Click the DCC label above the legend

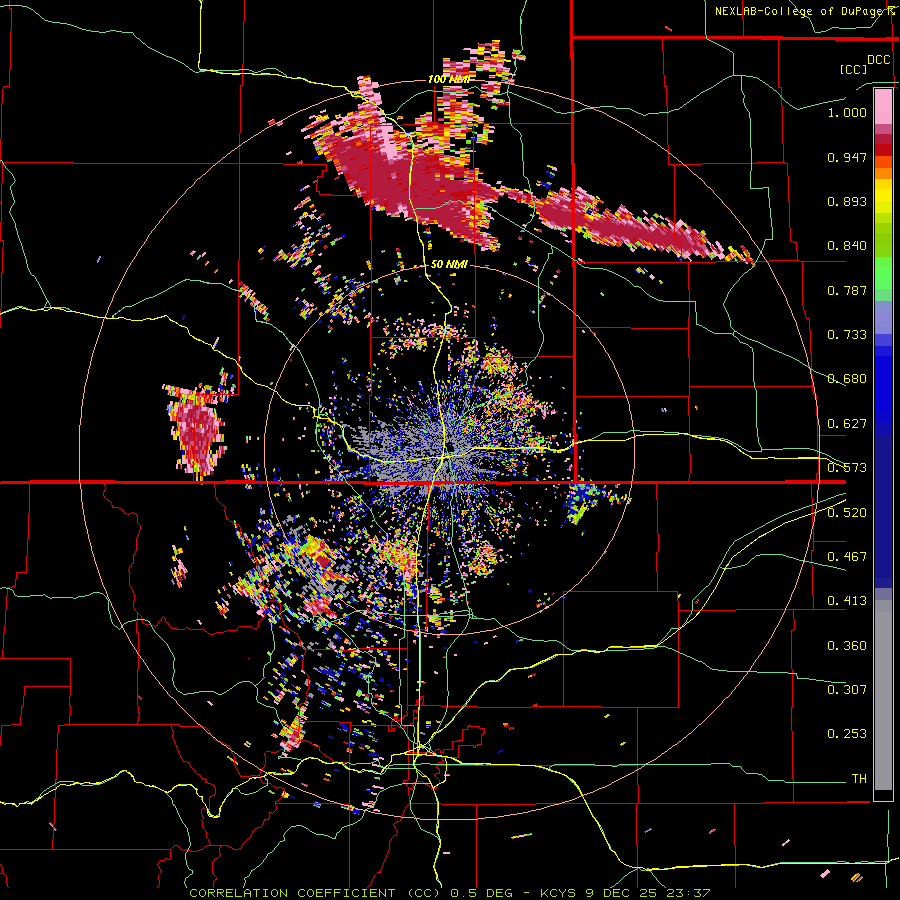pos(878,60)
